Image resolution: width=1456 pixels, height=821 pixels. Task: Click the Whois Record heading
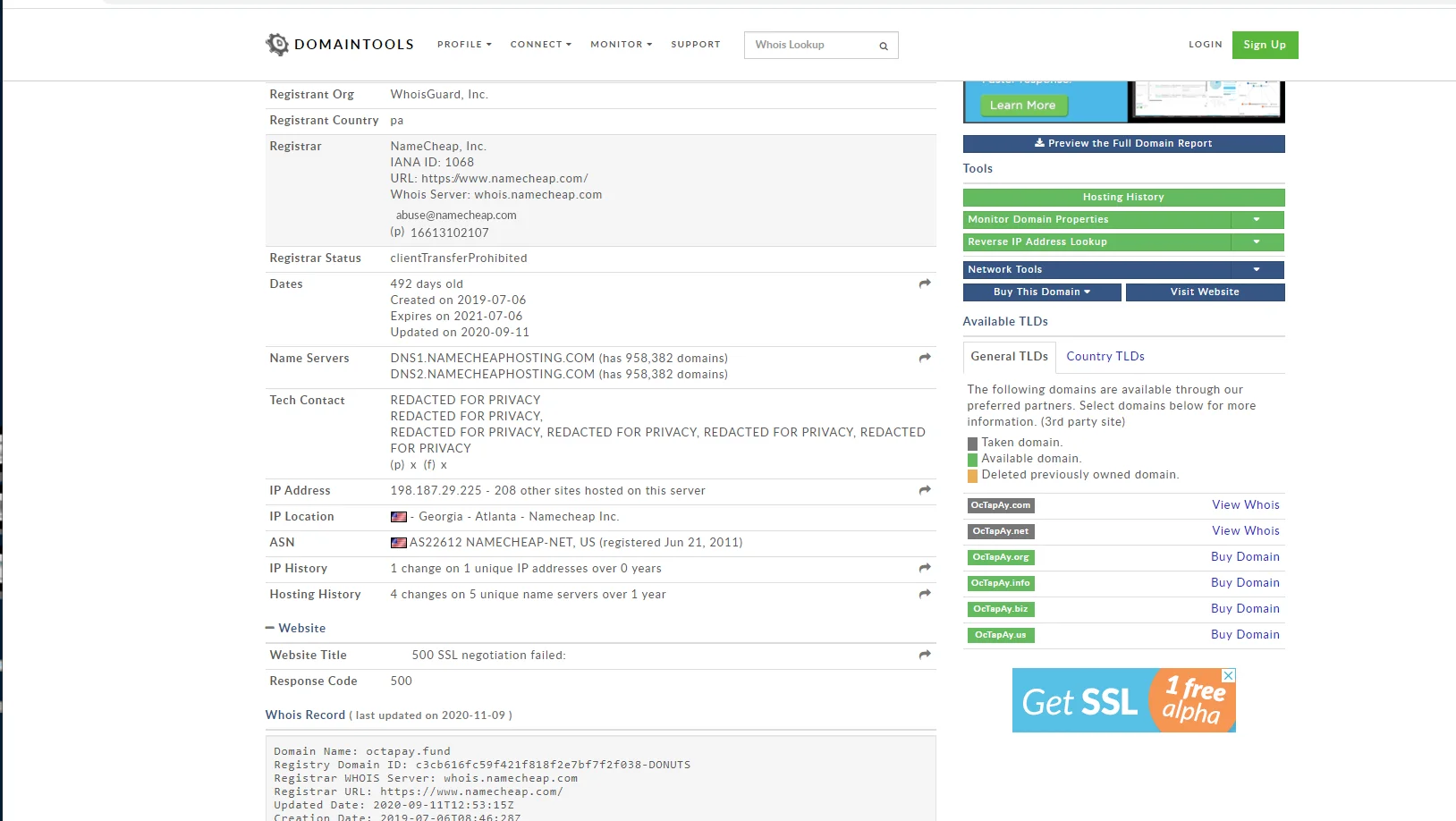pos(305,715)
